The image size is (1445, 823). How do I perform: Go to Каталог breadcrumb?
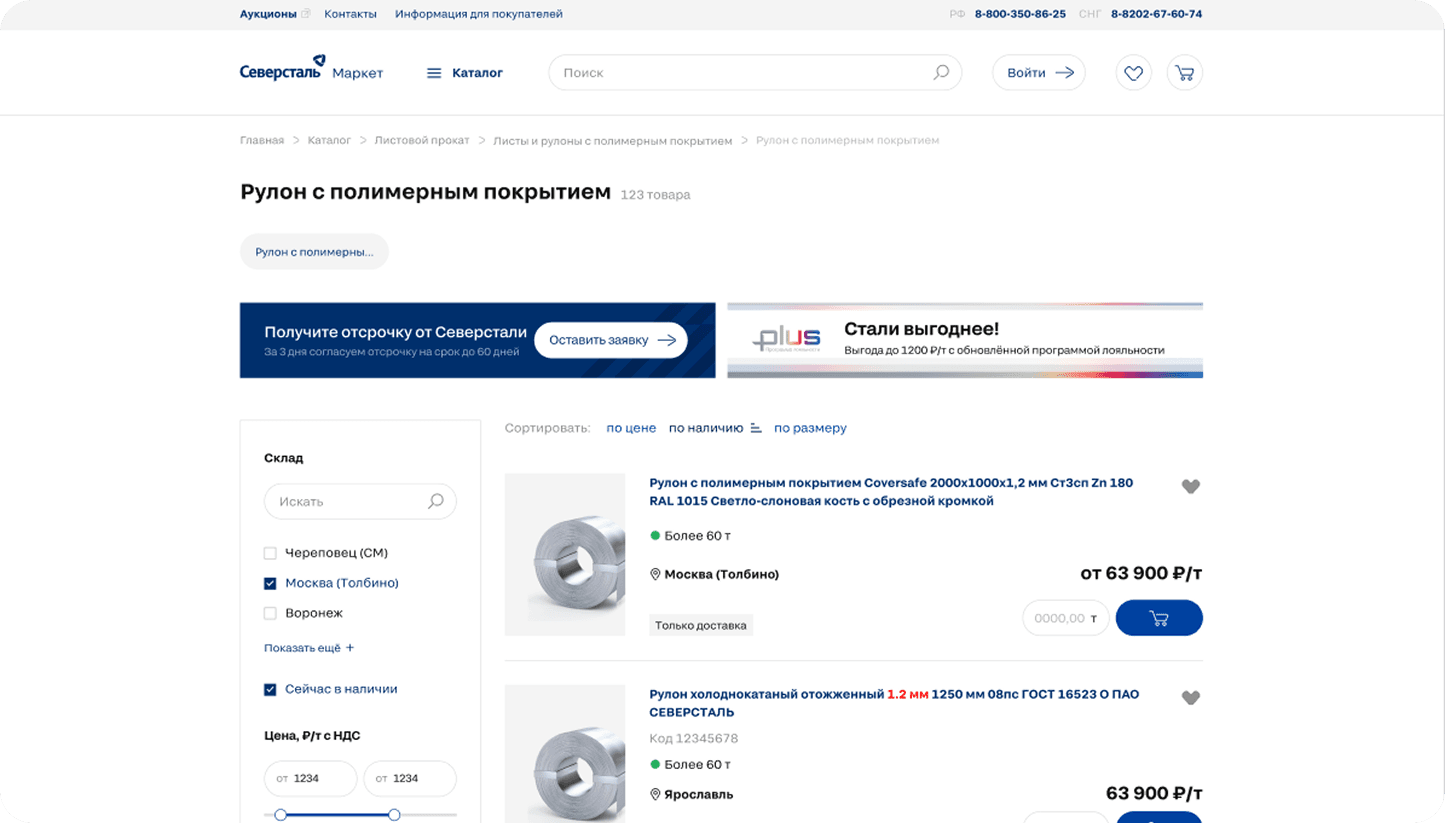click(329, 140)
